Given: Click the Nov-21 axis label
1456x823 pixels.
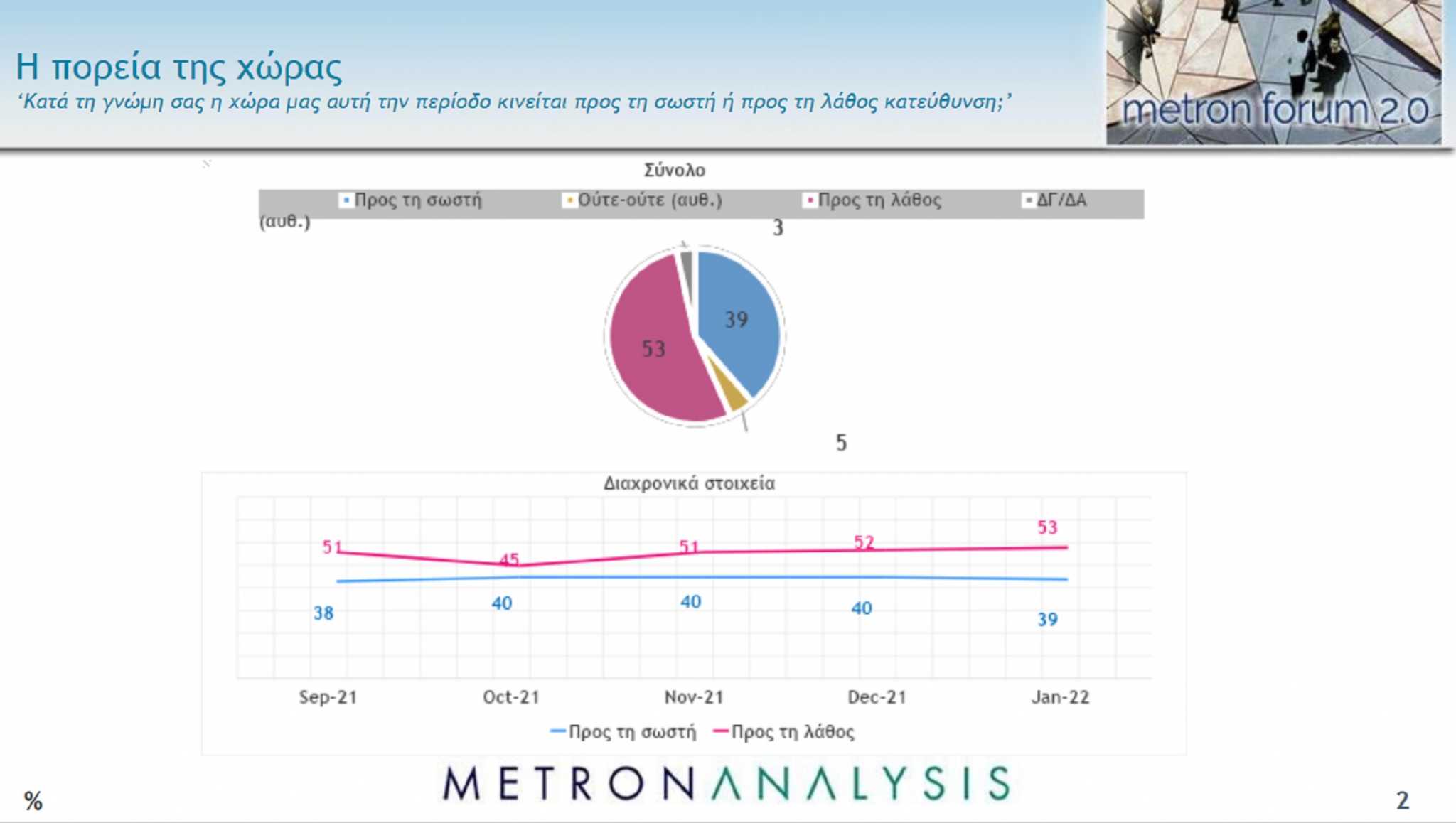Looking at the screenshot, I should point(694,697).
